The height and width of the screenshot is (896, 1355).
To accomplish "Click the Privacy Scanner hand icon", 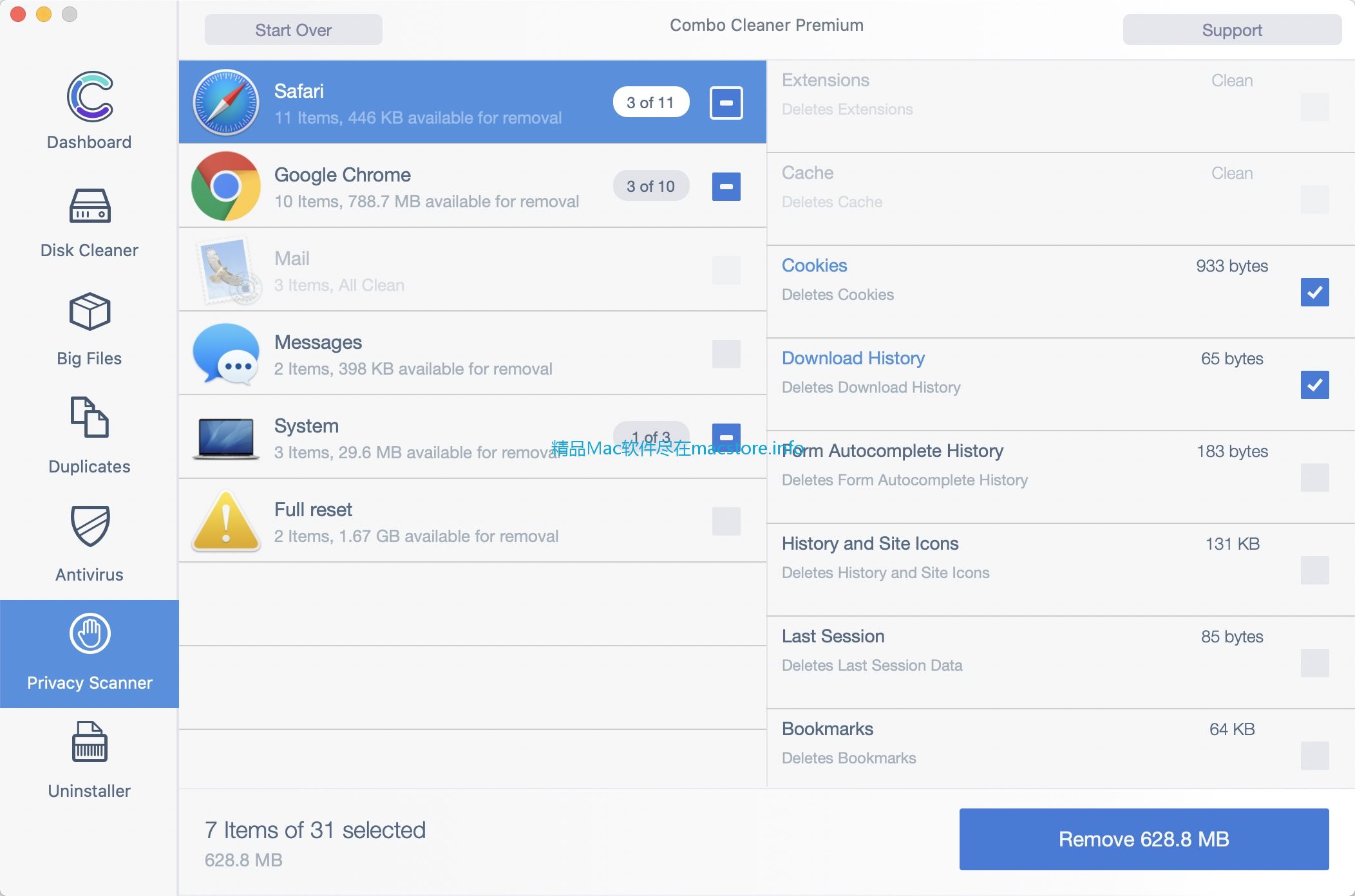I will click(90, 633).
